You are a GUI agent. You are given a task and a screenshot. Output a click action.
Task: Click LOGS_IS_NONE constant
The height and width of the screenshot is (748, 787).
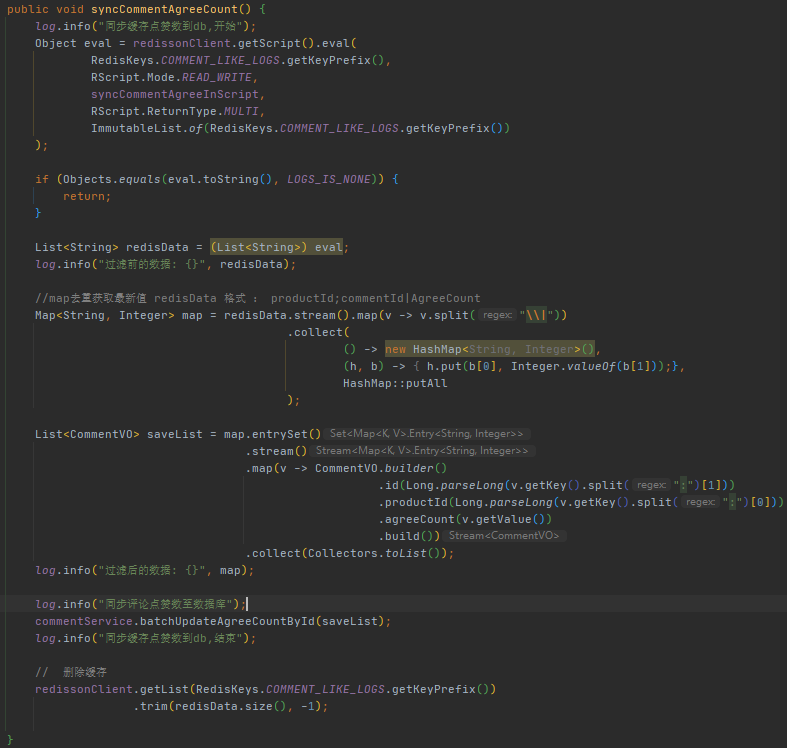(329, 179)
